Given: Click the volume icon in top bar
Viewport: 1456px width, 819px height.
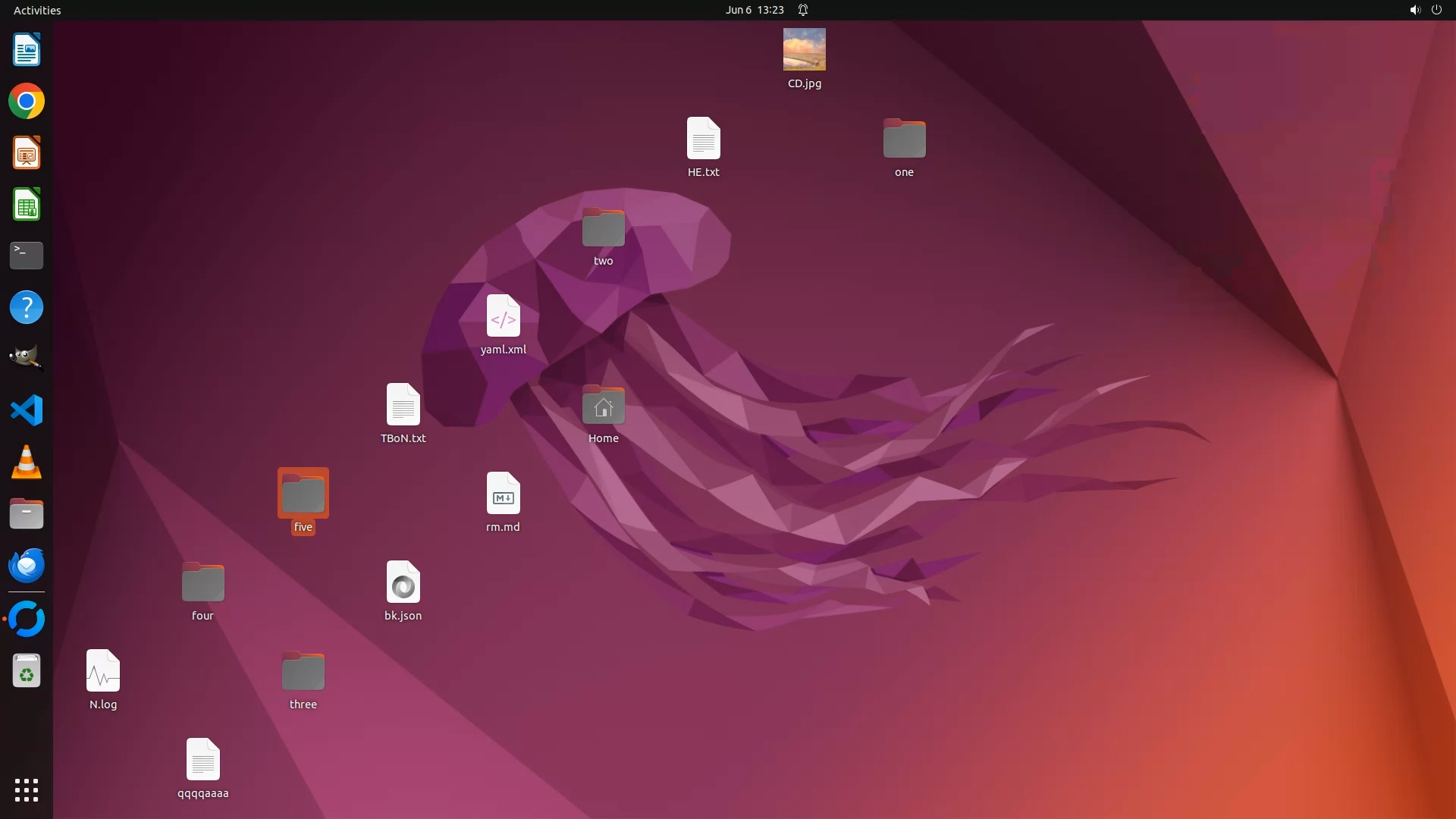Looking at the screenshot, I should [1414, 10].
